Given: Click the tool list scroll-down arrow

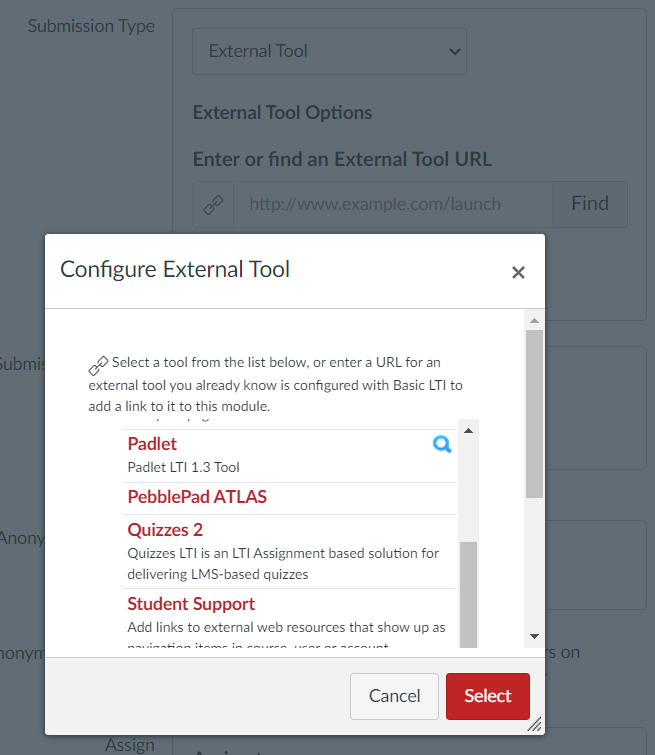Looking at the screenshot, I should coord(468,636).
